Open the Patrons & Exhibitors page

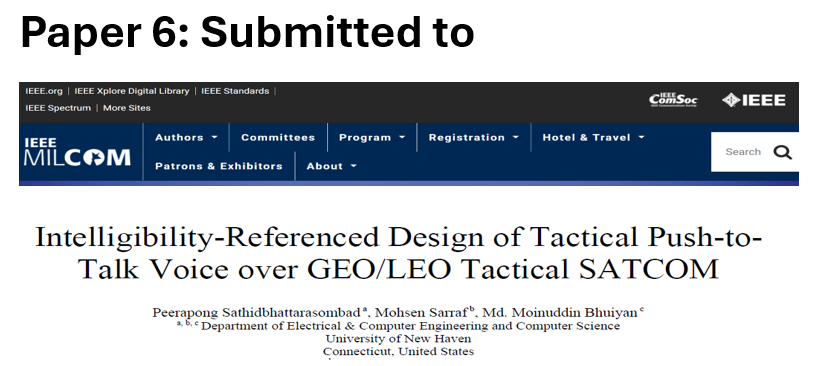point(219,166)
